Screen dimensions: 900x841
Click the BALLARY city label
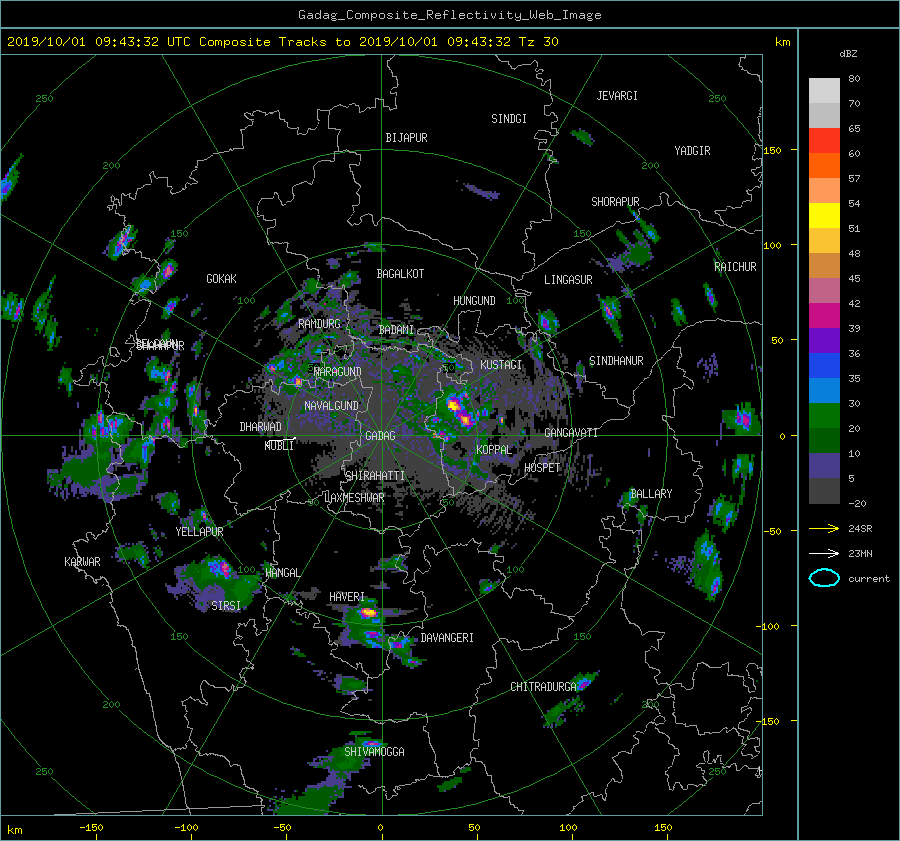651,494
